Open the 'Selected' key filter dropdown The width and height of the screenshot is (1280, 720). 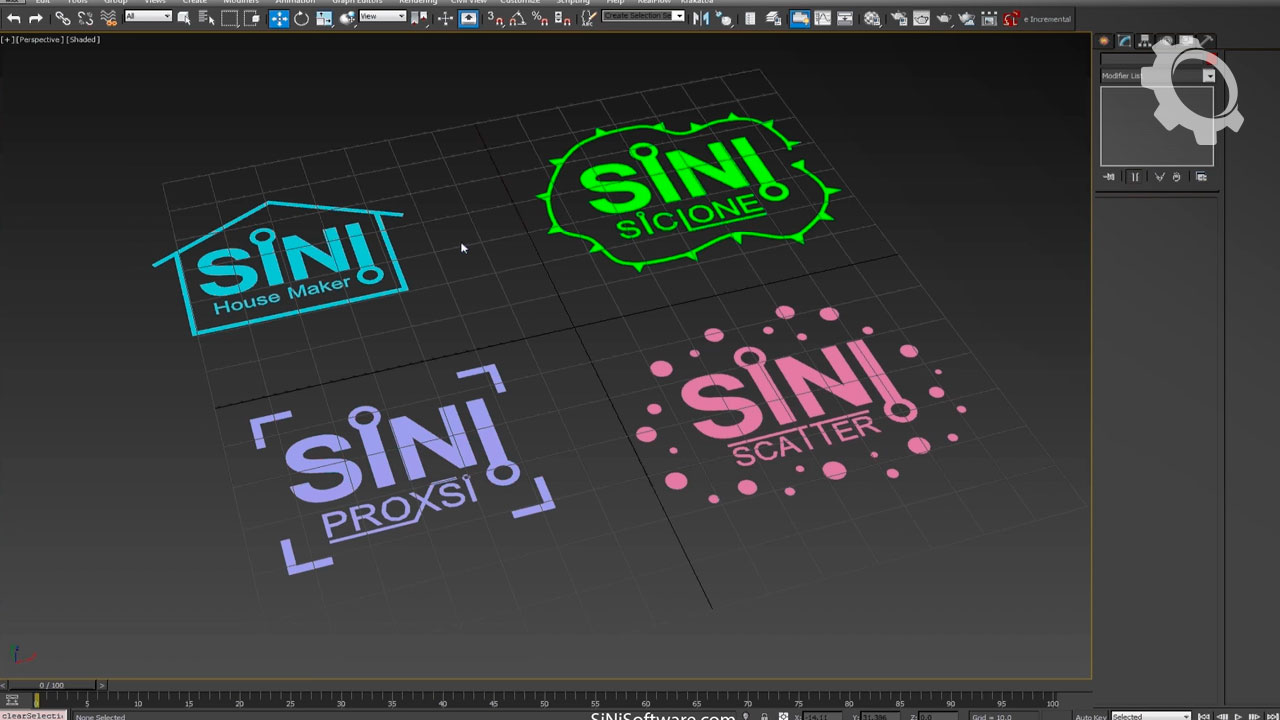[x=1151, y=716]
